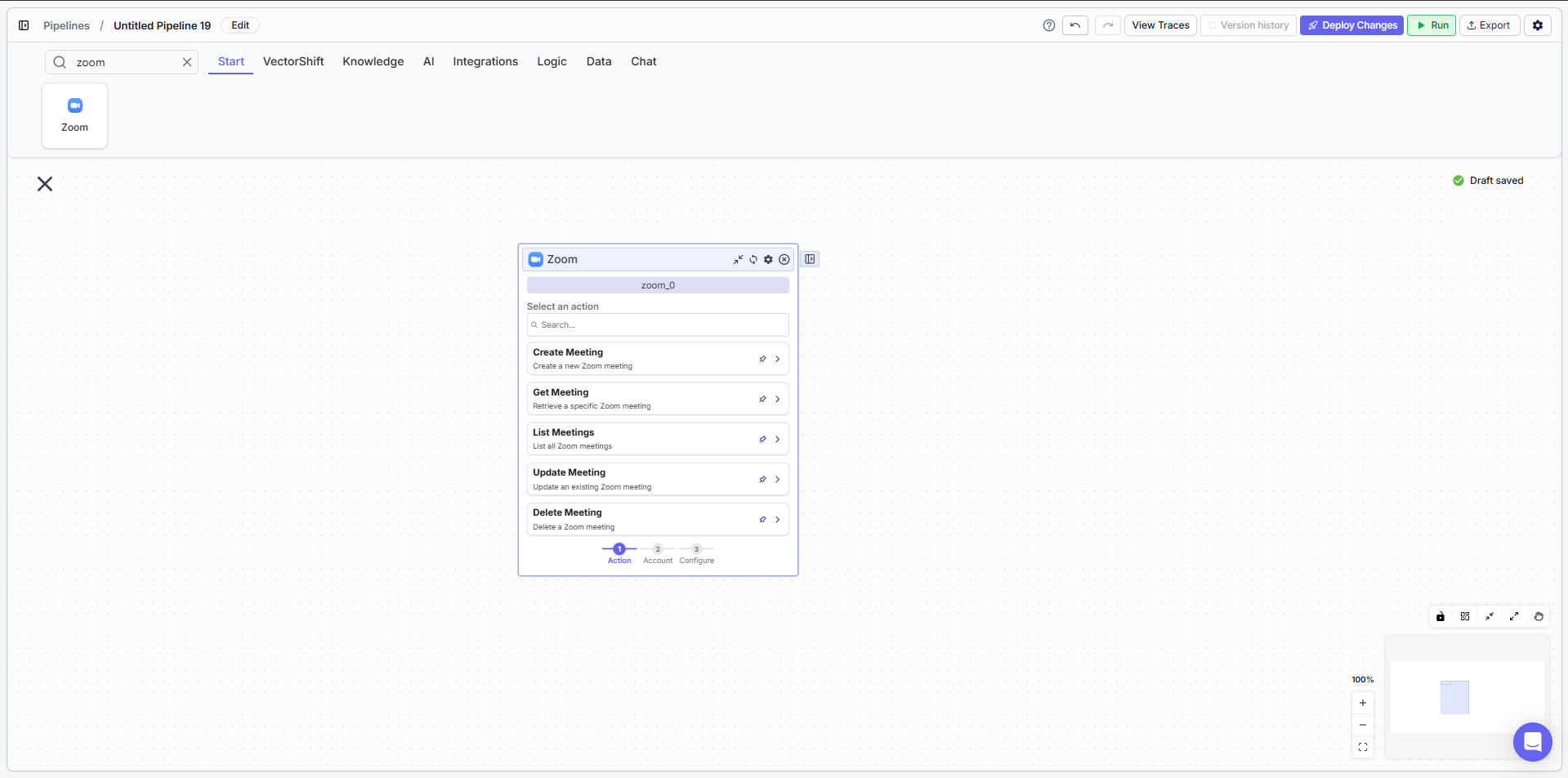Select step 2 Account in stepper
This screenshot has height=778, width=1568.
click(658, 554)
